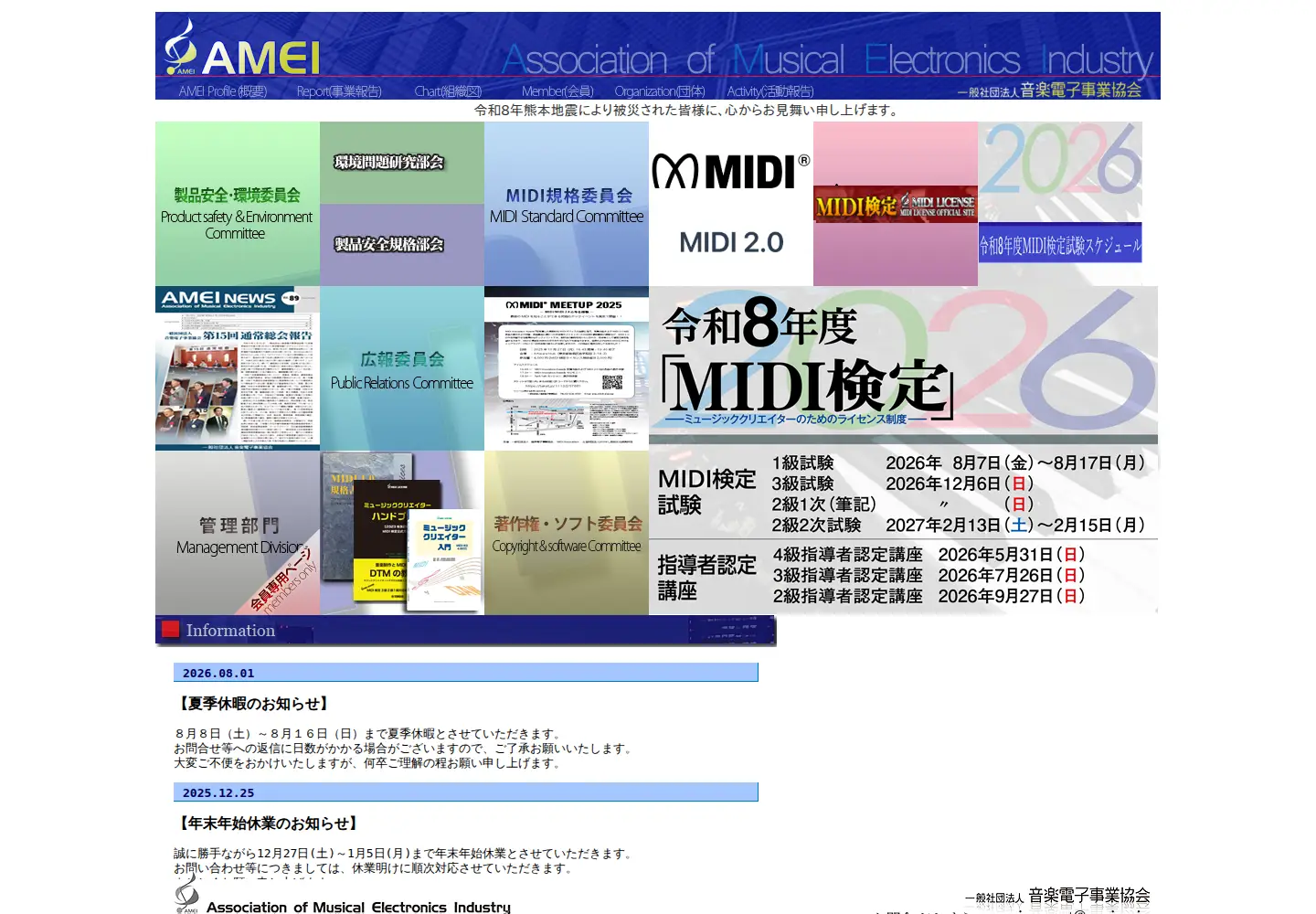Open the music creator handbook books thumbnail
The image size is (1316, 914).
click(x=402, y=533)
